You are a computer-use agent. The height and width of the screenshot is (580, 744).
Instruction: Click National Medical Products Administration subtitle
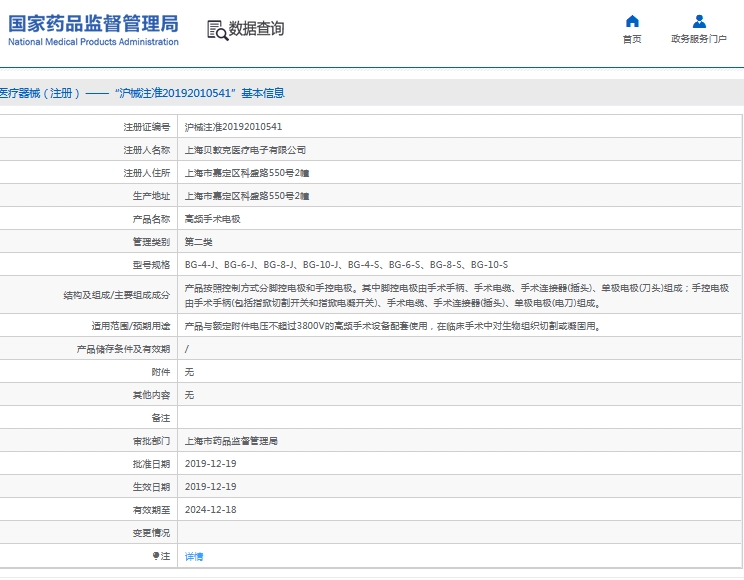[x=93, y=42]
